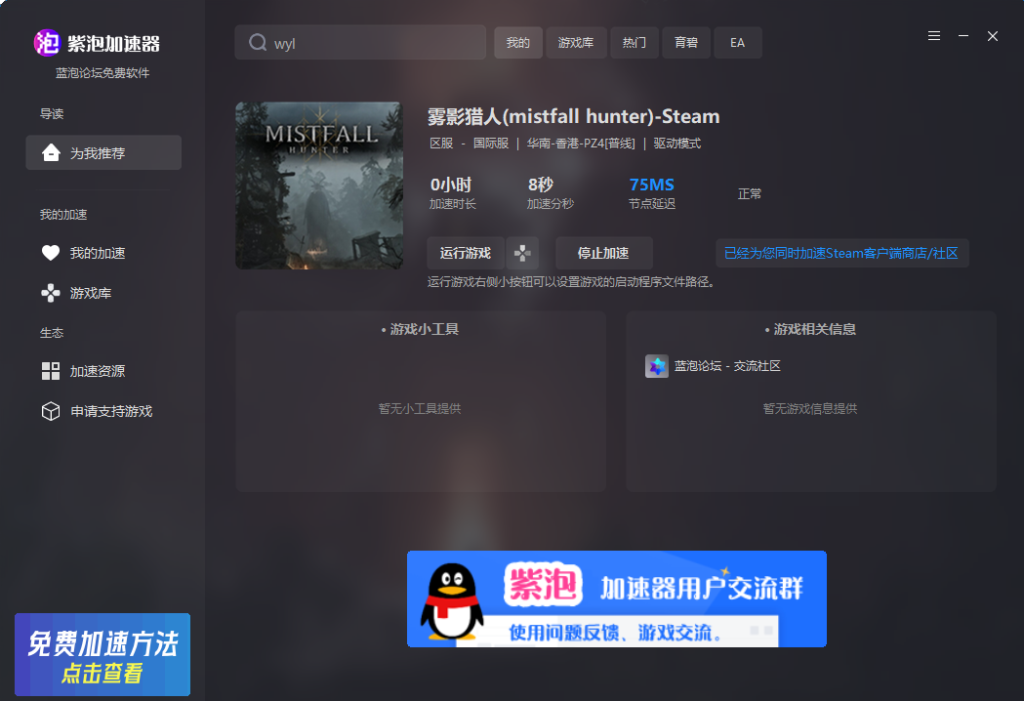Minimize the accelerator window
This screenshot has width=1024, height=701.
click(963, 36)
